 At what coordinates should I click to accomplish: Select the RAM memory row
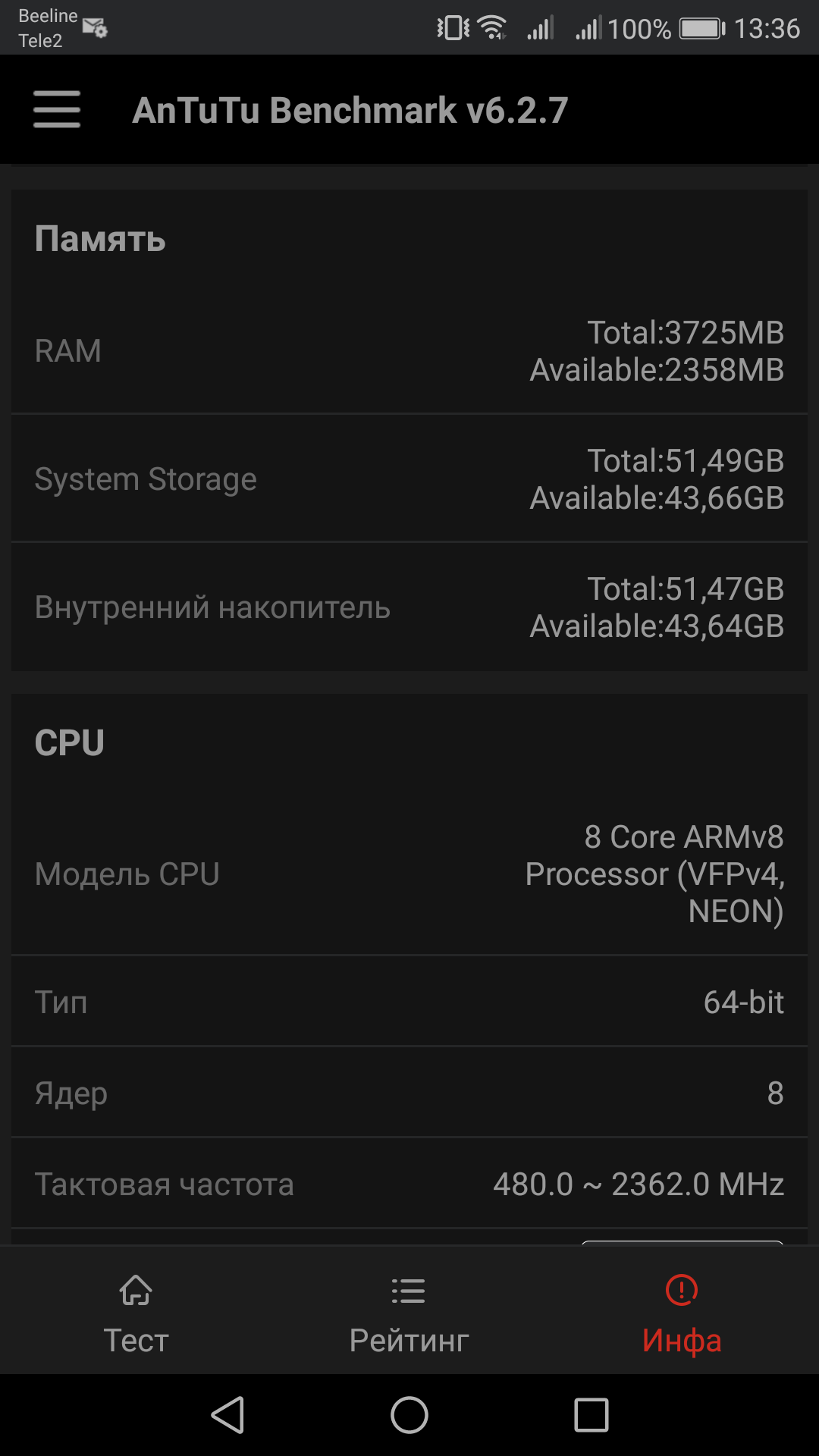(x=409, y=351)
